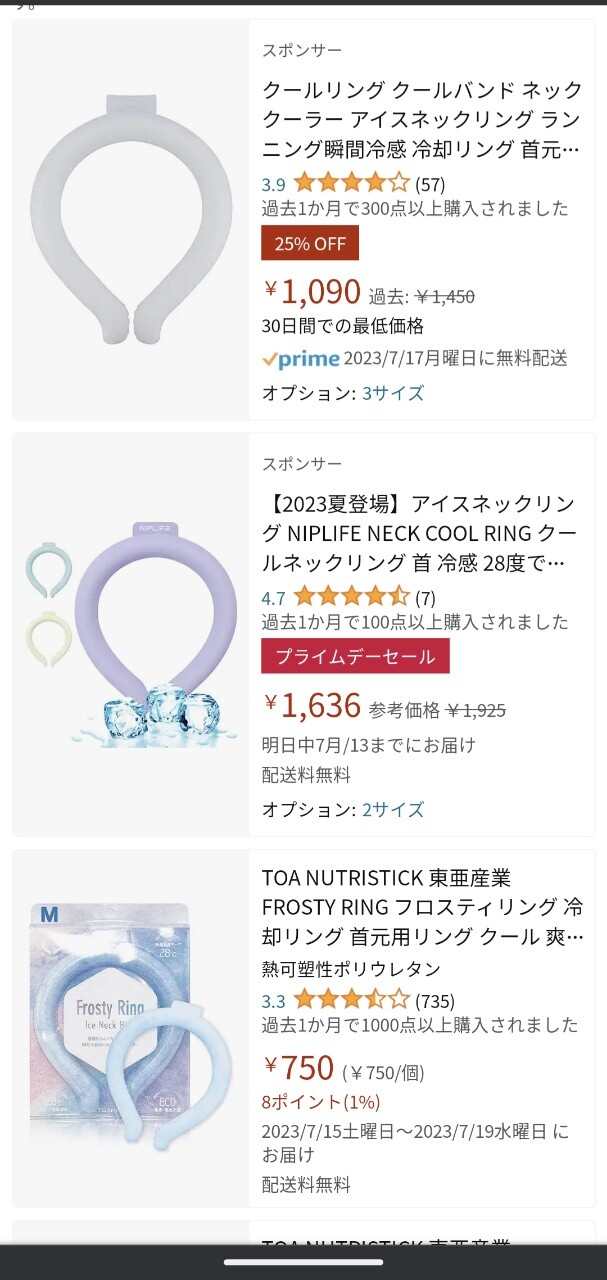
Task: Select the 3サイズ option link
Action: [x=393, y=393]
